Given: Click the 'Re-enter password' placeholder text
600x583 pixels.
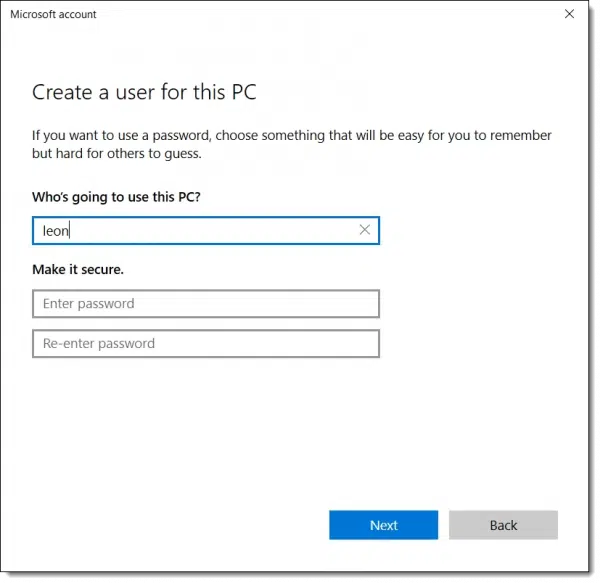Looking at the screenshot, I should point(98,343).
